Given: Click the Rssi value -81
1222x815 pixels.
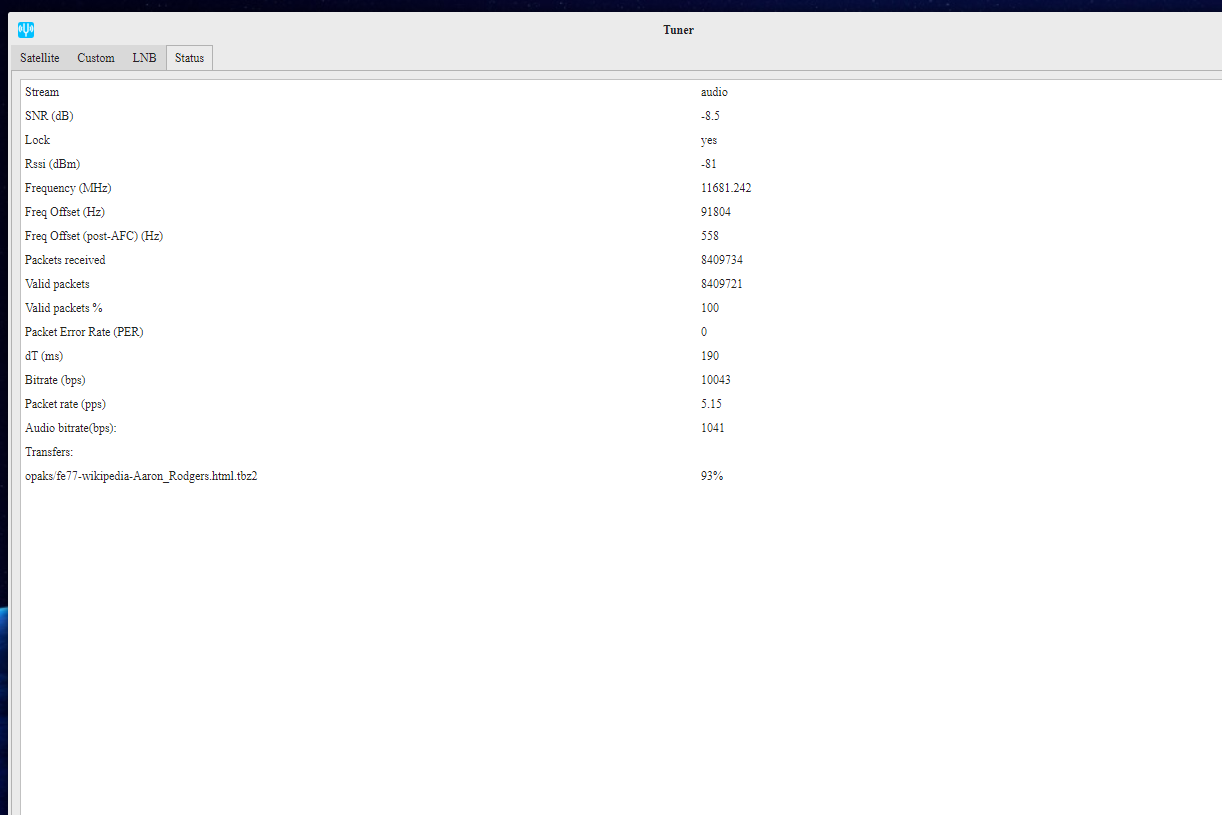Looking at the screenshot, I should [x=709, y=164].
